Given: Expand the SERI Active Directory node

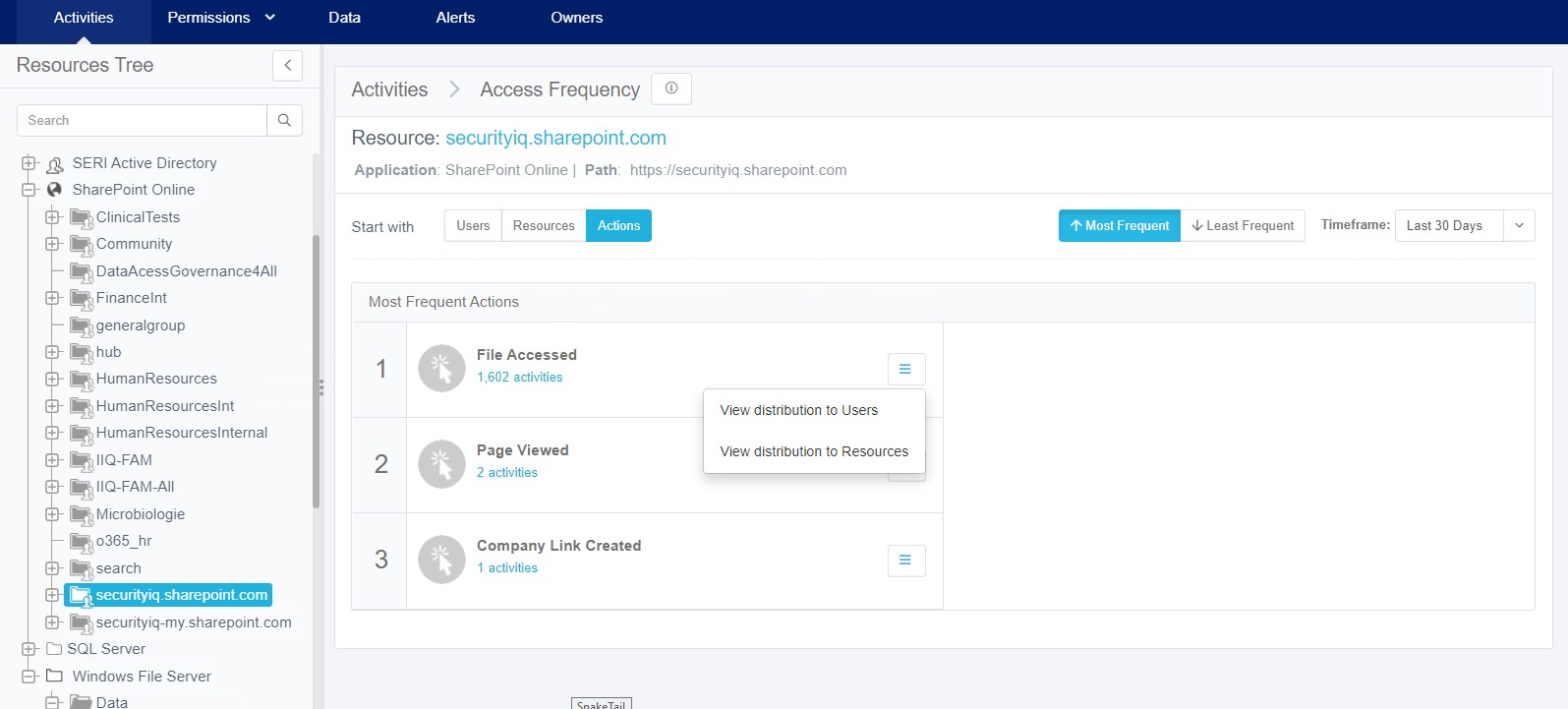Looking at the screenshot, I should 29,163.
